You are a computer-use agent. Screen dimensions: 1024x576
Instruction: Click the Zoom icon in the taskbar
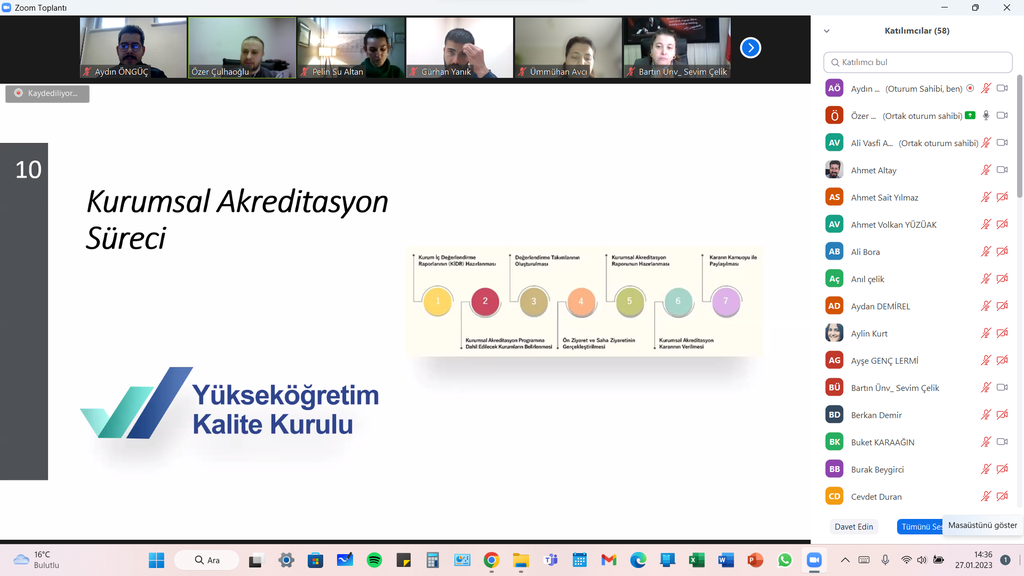814,560
